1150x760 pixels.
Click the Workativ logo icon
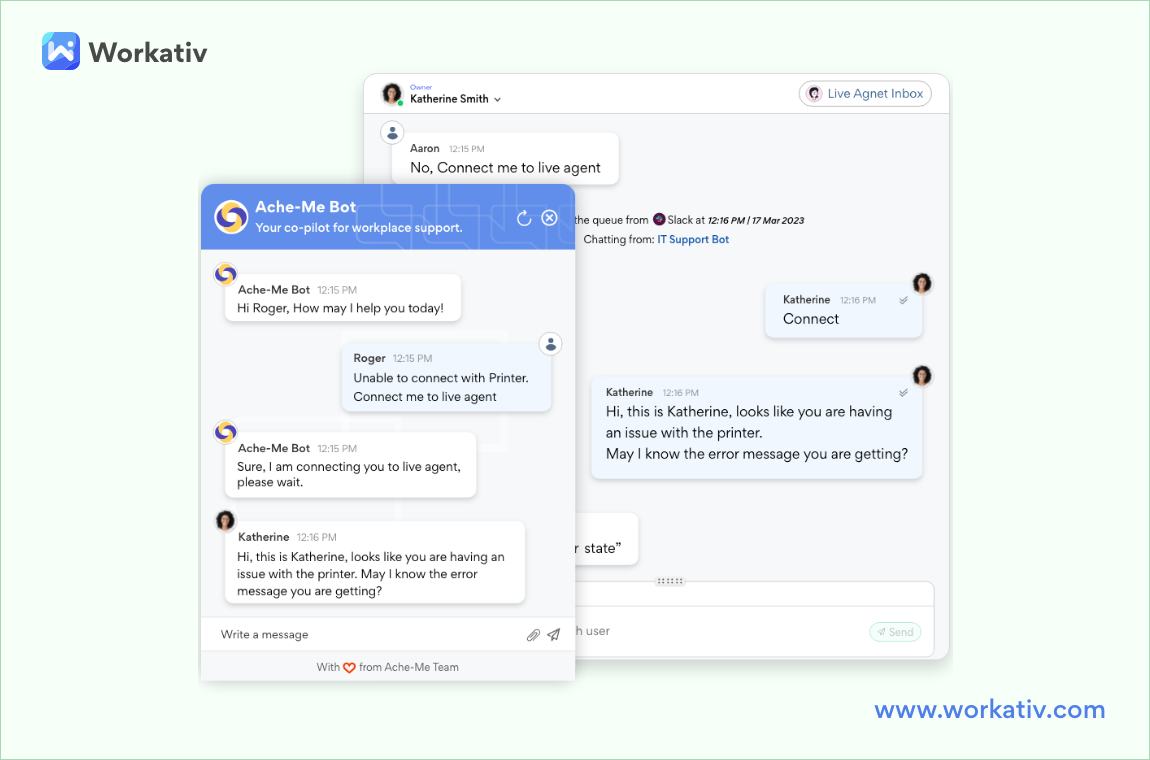pyautogui.click(x=61, y=51)
